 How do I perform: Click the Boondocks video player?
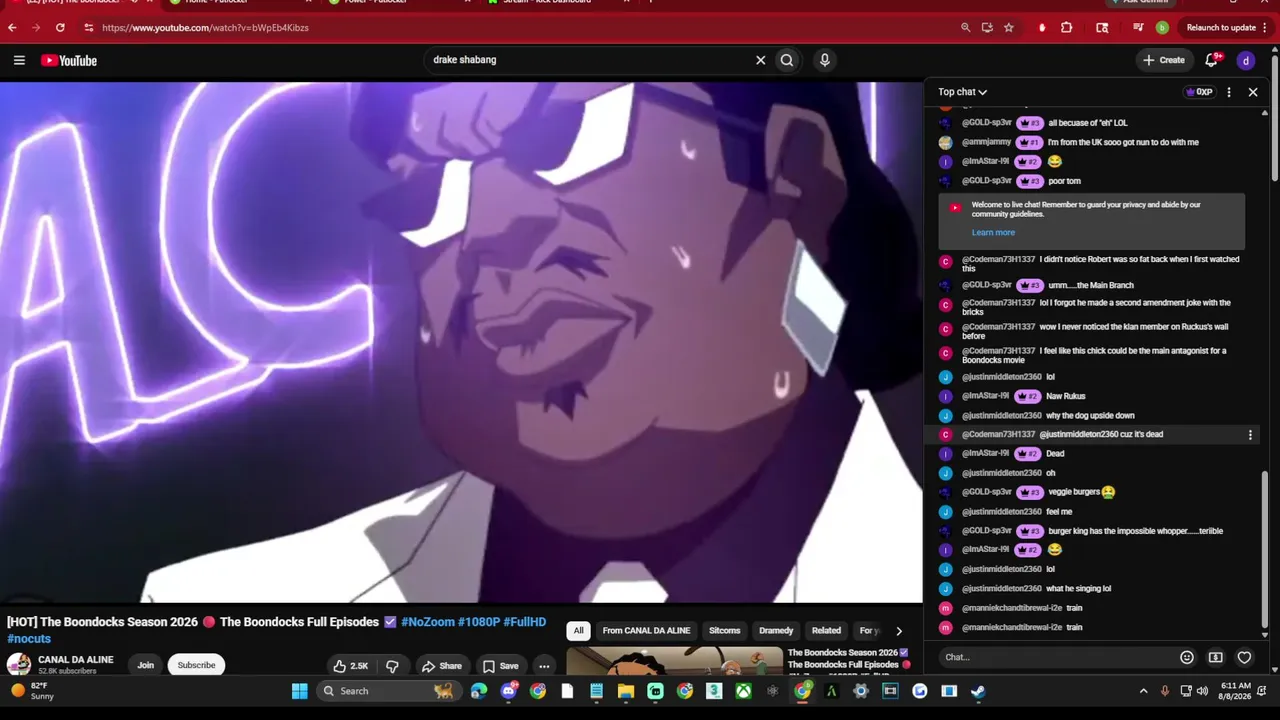461,342
